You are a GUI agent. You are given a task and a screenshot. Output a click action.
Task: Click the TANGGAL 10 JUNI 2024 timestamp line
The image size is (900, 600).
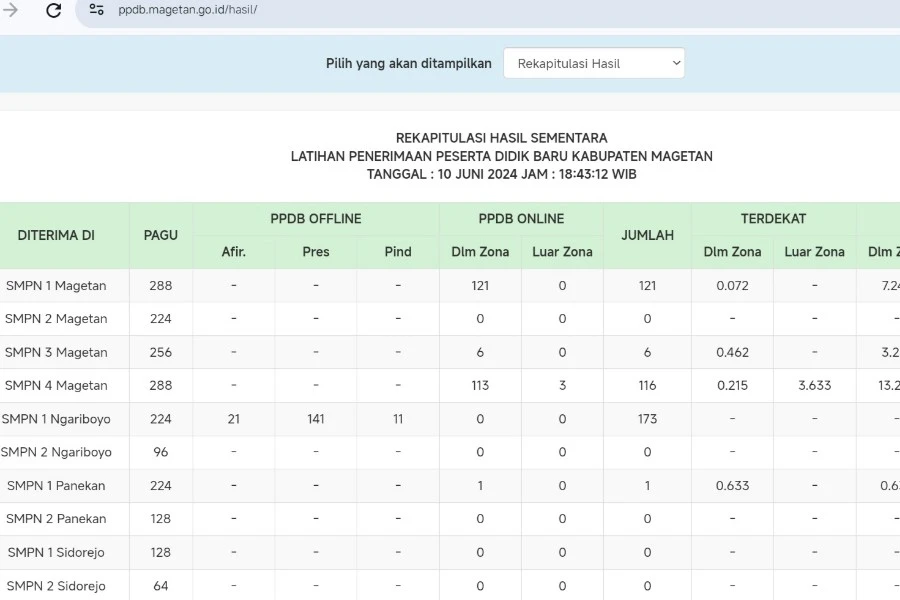[x=502, y=174]
